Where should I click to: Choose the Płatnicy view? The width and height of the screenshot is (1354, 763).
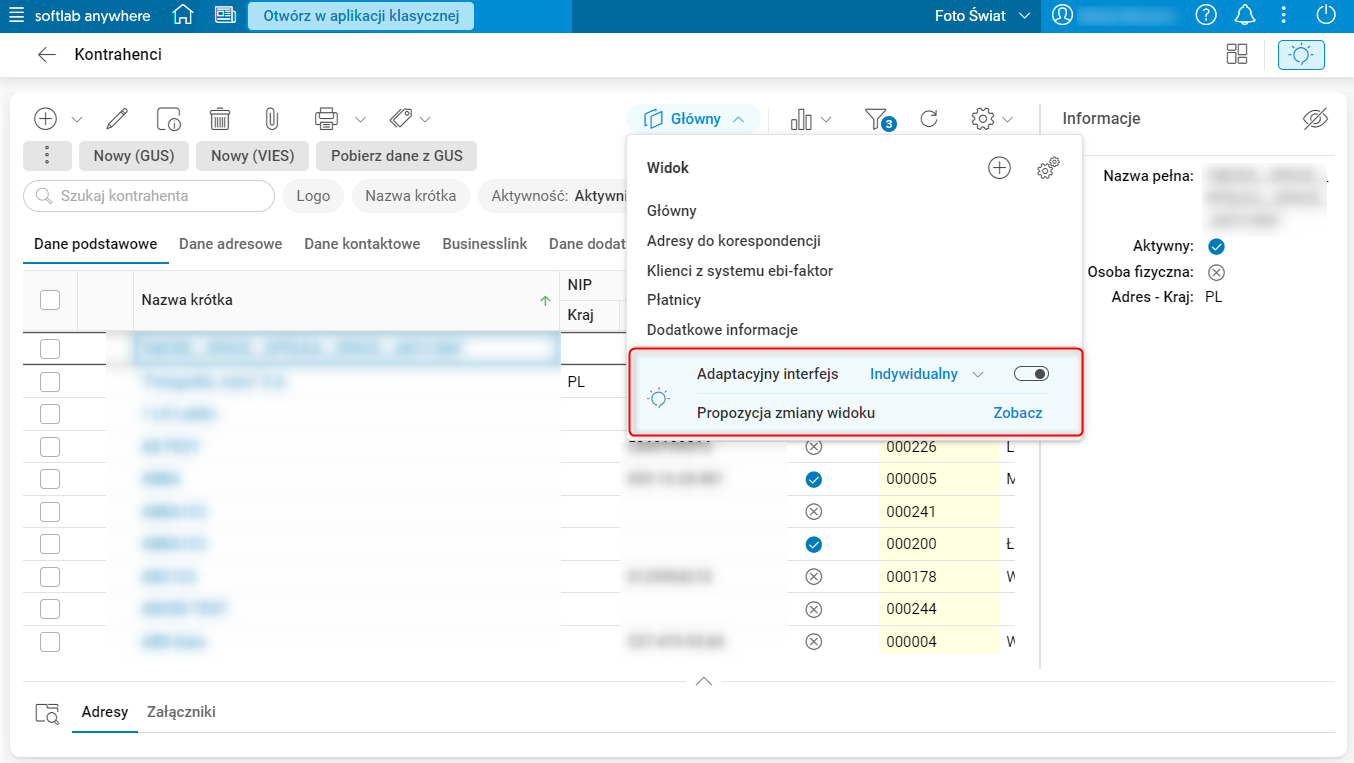point(674,300)
